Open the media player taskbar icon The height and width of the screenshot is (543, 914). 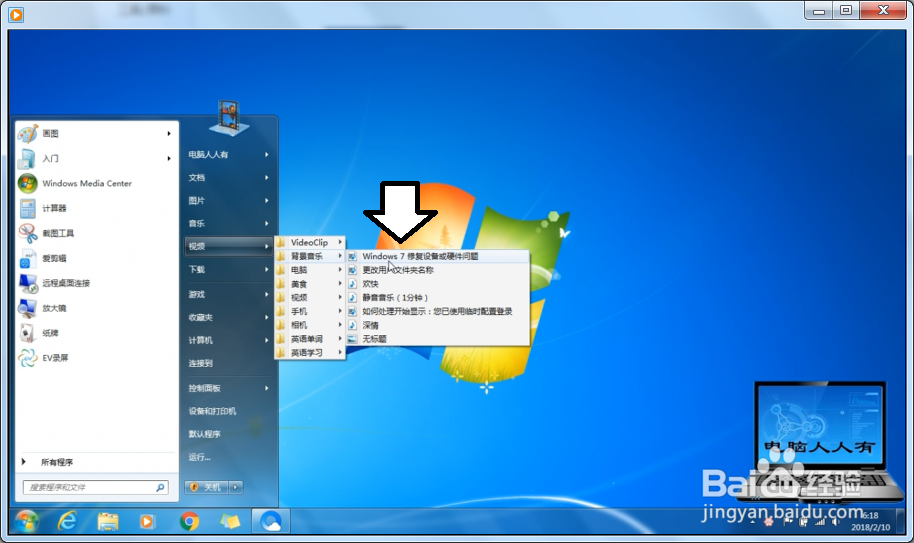147,521
